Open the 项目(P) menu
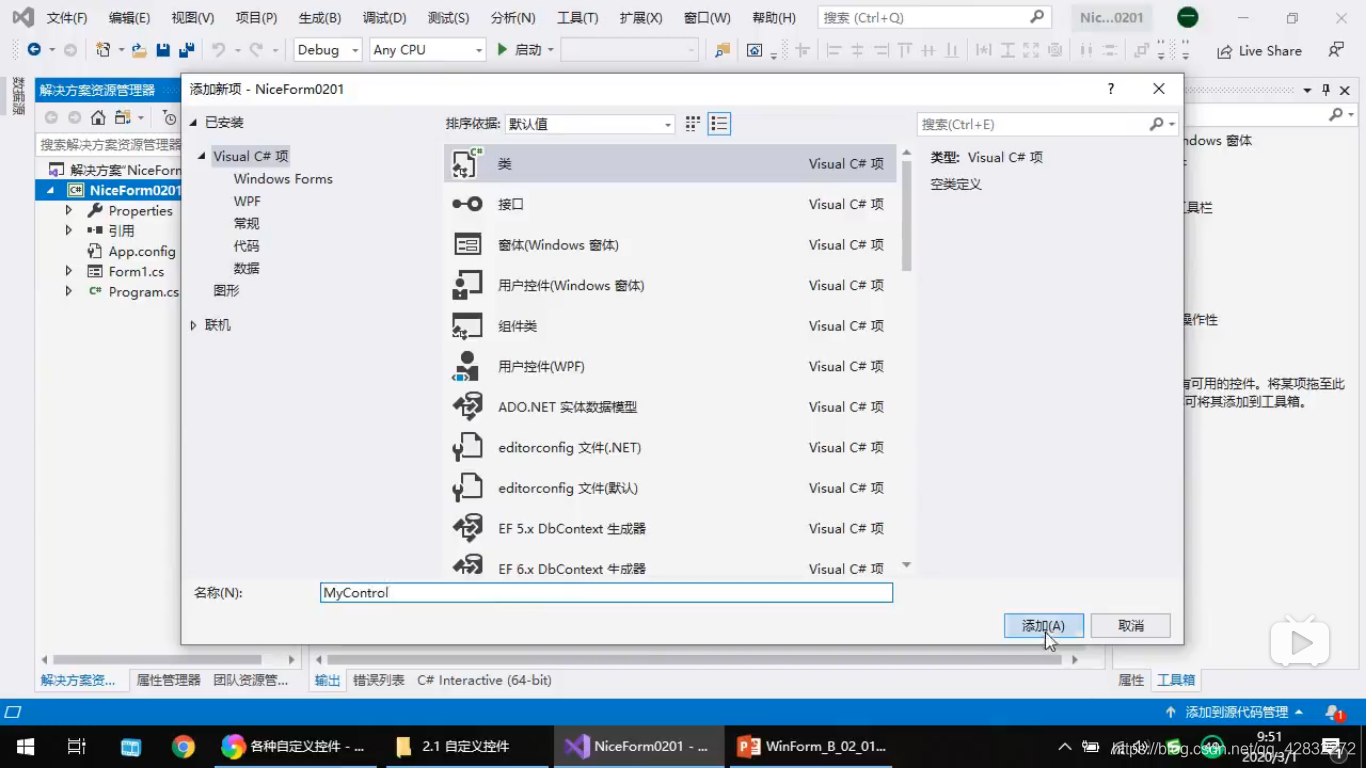The height and width of the screenshot is (768, 1366). pyautogui.click(x=256, y=18)
